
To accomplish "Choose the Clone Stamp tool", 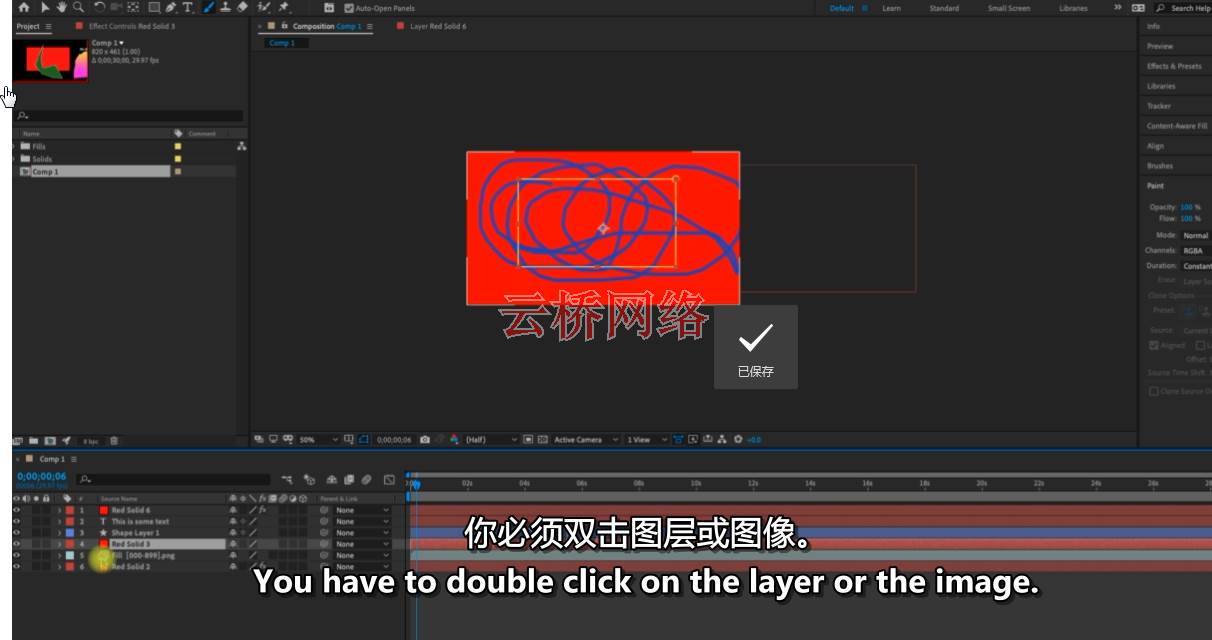I will (x=225, y=7).
